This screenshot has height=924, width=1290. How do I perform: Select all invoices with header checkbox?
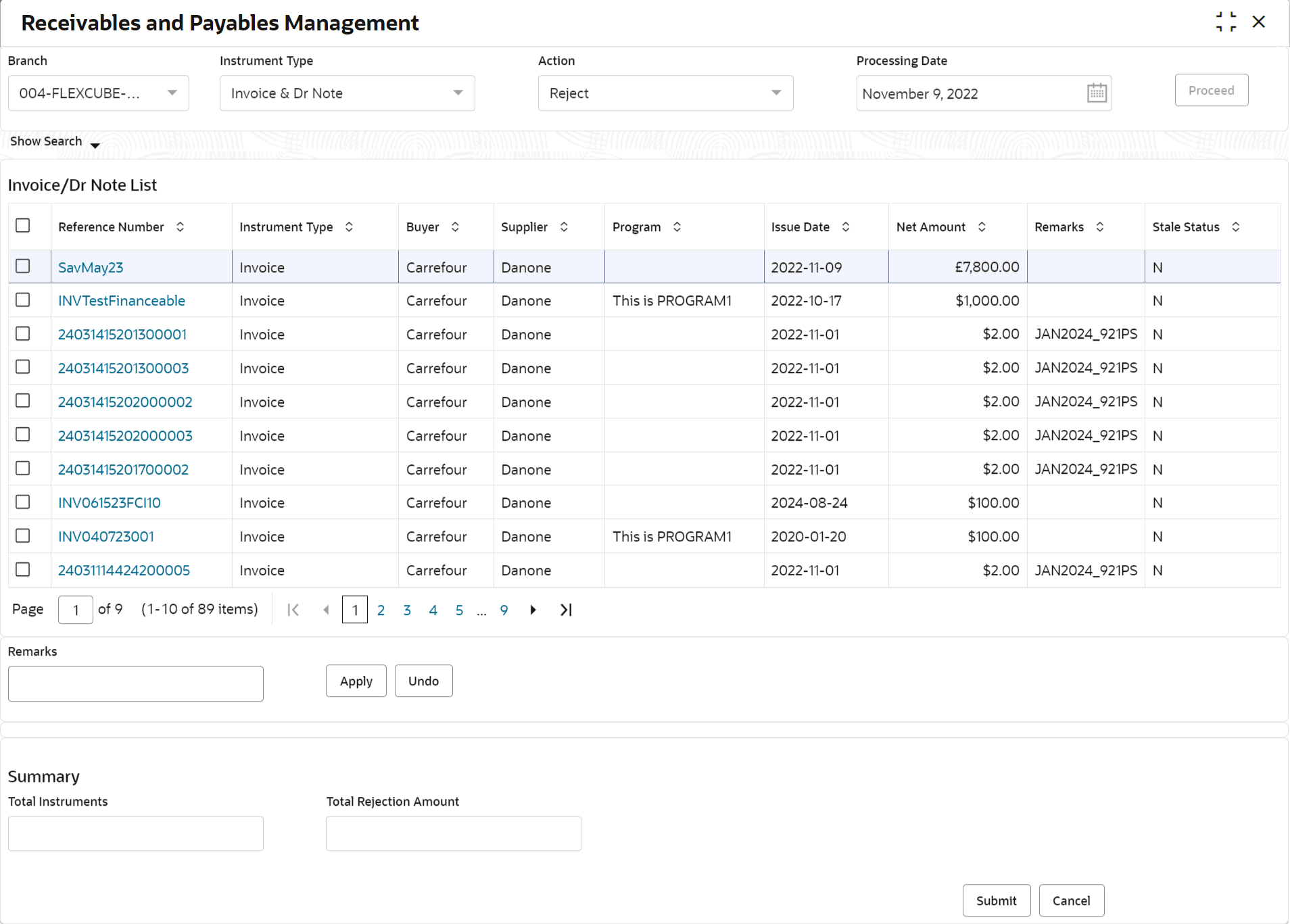23,226
